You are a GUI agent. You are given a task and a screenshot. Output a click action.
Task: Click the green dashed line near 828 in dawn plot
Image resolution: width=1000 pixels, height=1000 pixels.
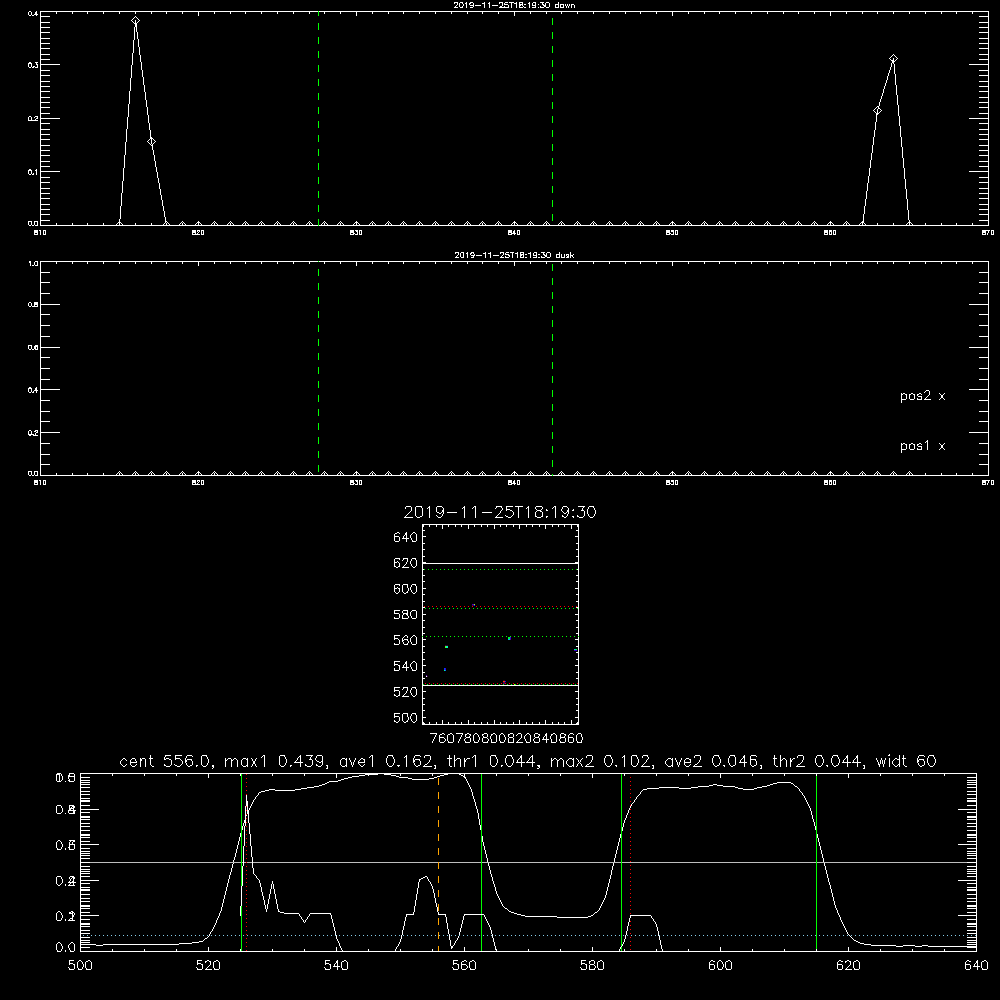[x=318, y=118]
